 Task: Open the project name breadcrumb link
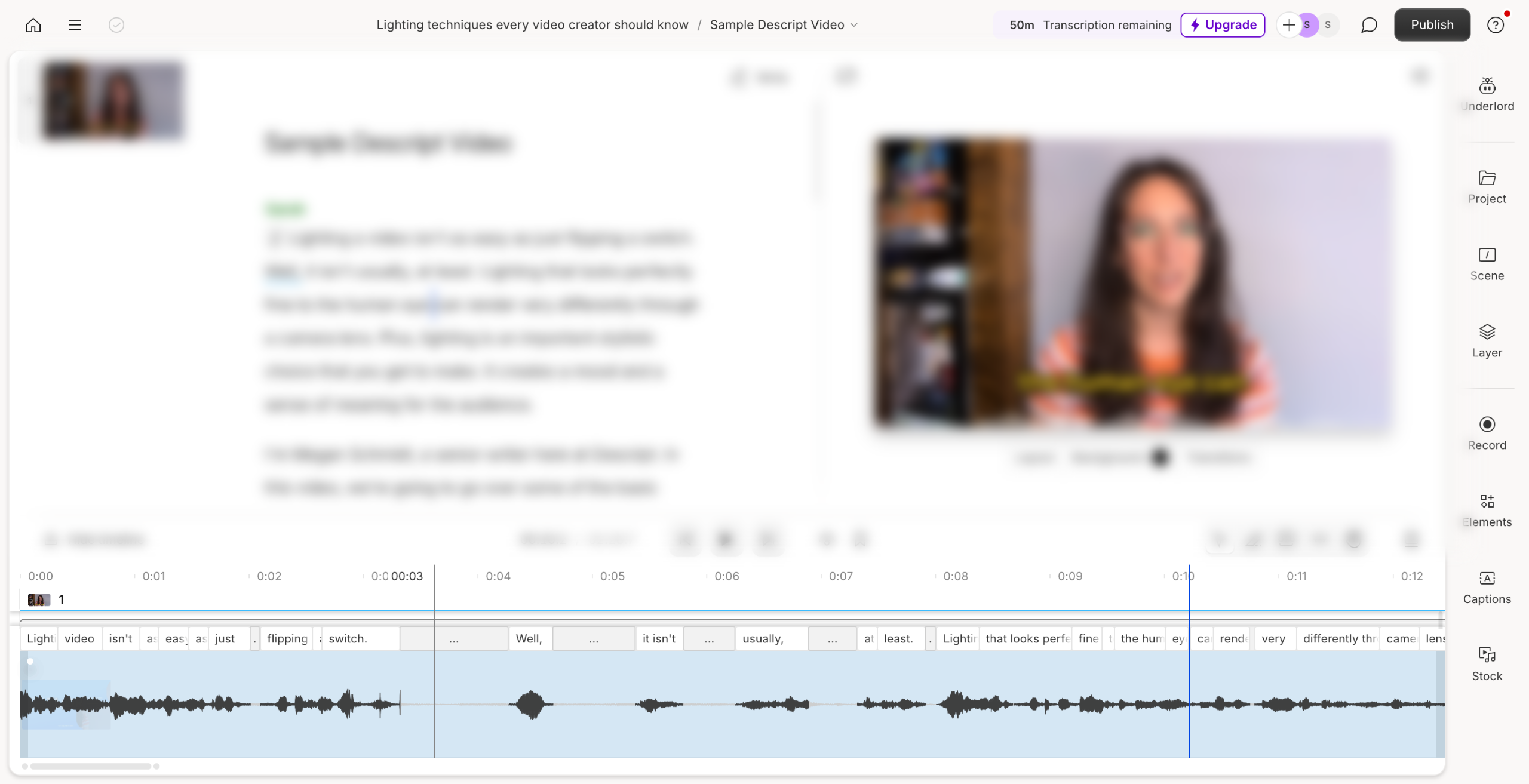pyautogui.click(x=532, y=25)
